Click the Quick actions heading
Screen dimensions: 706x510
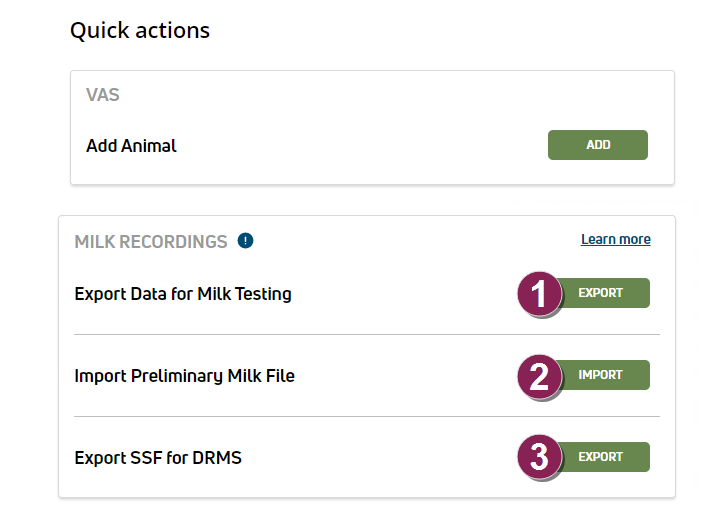pyautogui.click(x=140, y=31)
